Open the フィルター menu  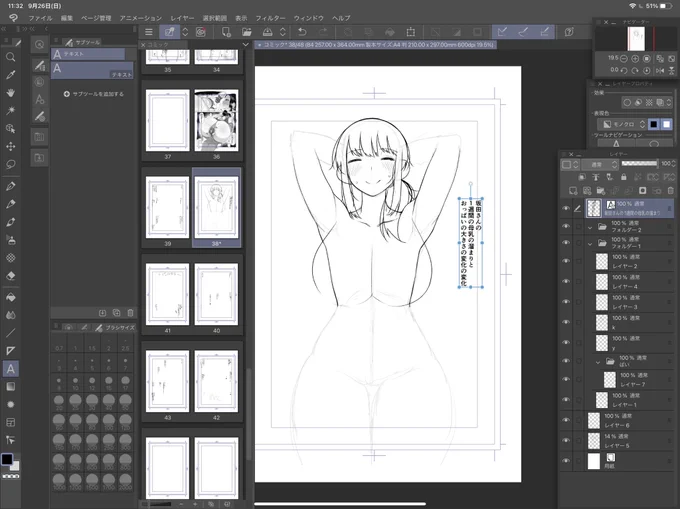coord(270,18)
